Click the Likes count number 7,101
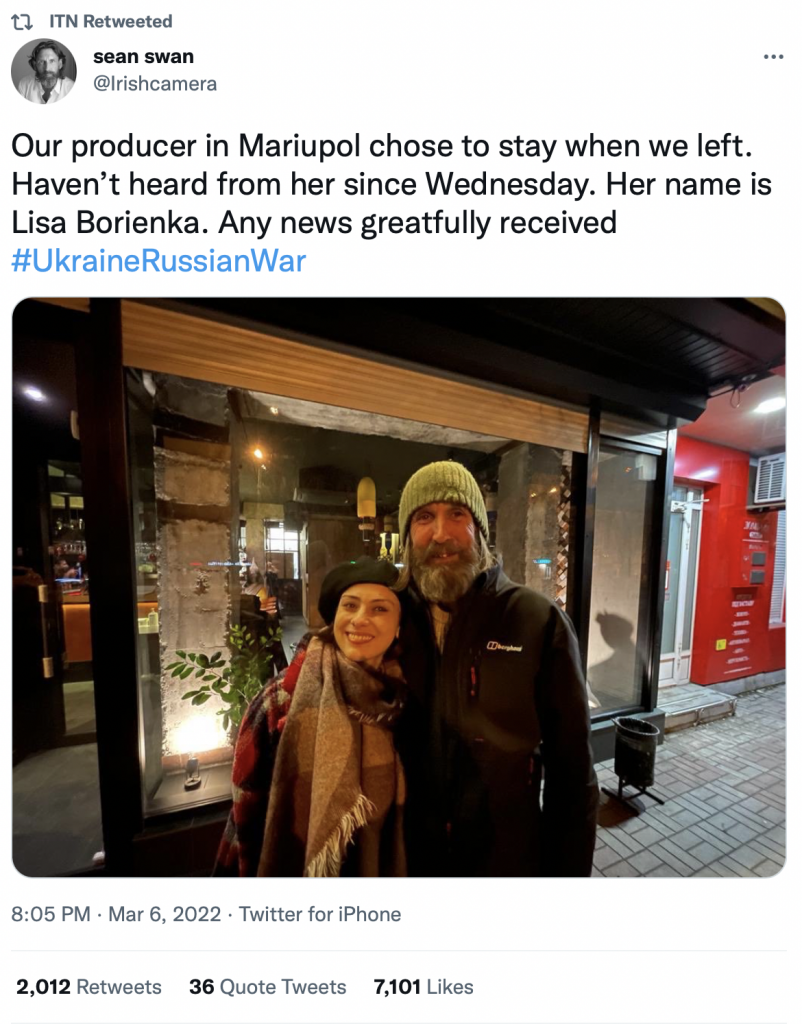Screen dimensions: 802x1024 pos(397,986)
